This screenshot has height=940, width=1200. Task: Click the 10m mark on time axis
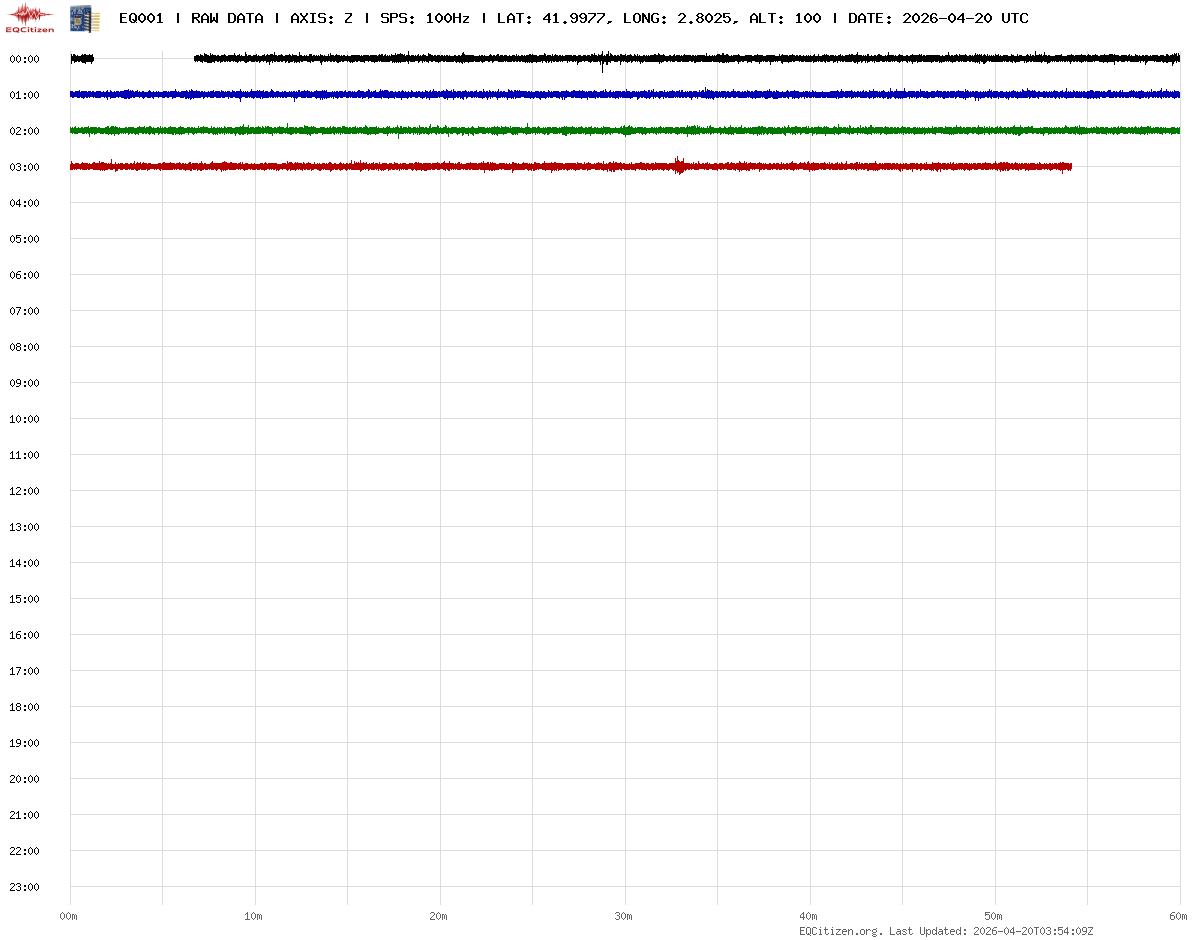click(254, 916)
